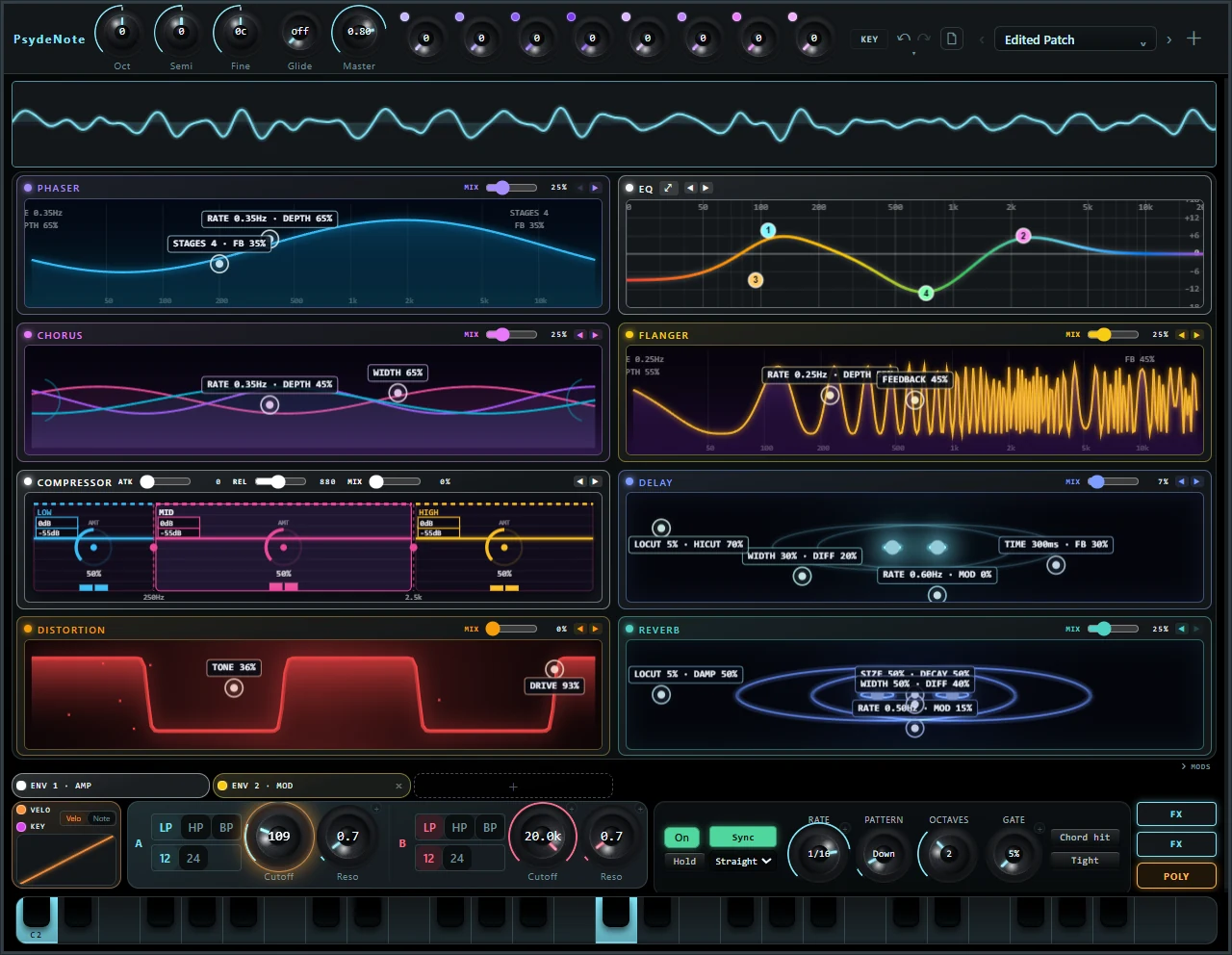Toggle the Phaser effect power dot
This screenshot has width=1232, height=955.
[x=28, y=188]
